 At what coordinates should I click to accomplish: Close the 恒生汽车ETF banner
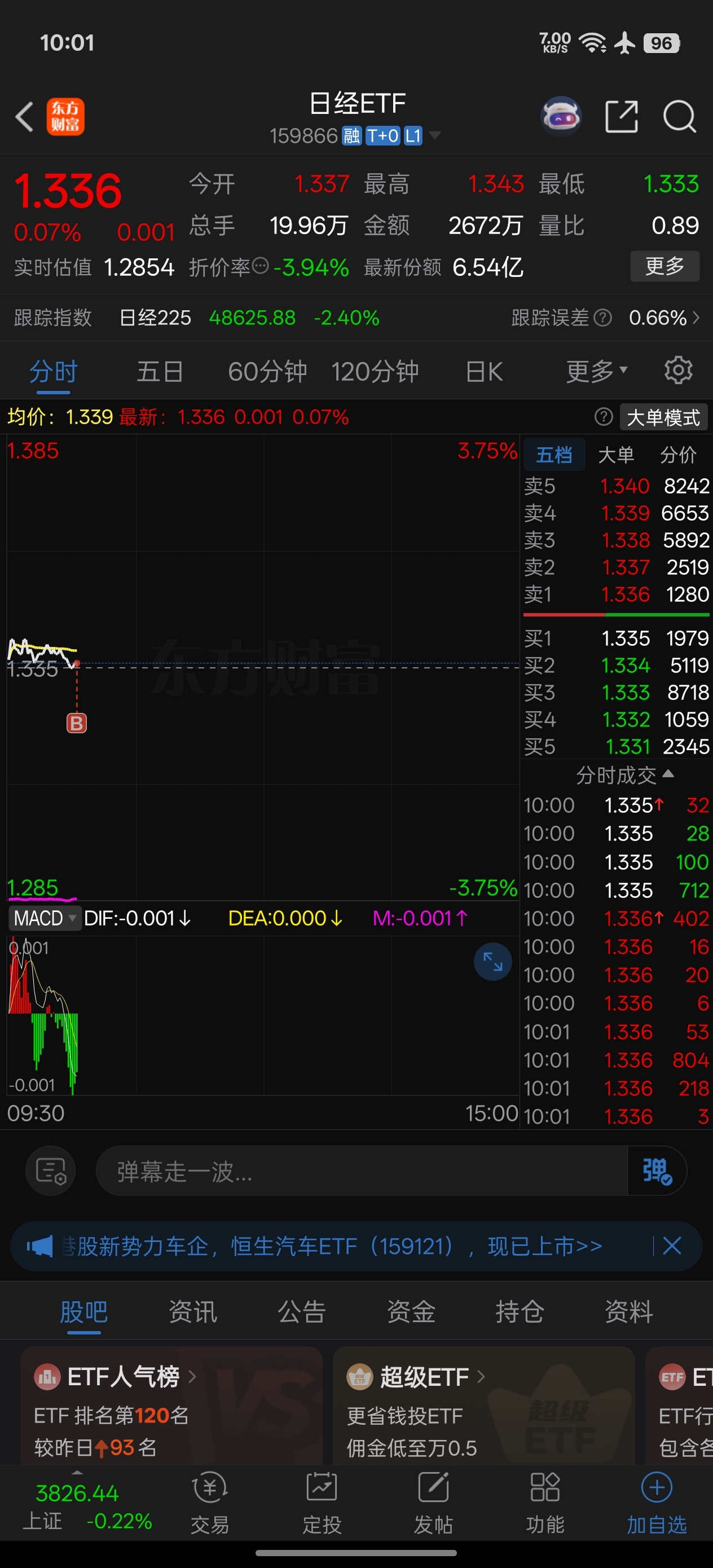point(672,1245)
